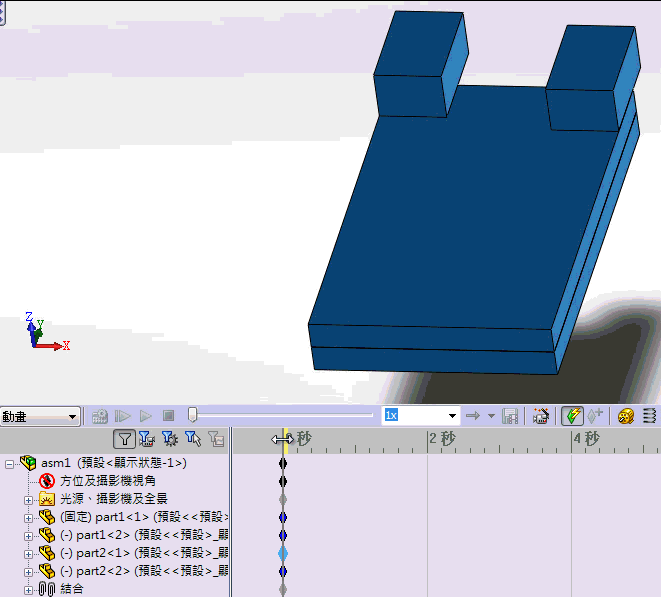This screenshot has width=661, height=597.
Task: Open the playback mode dropdown arrow
Action: (491, 416)
